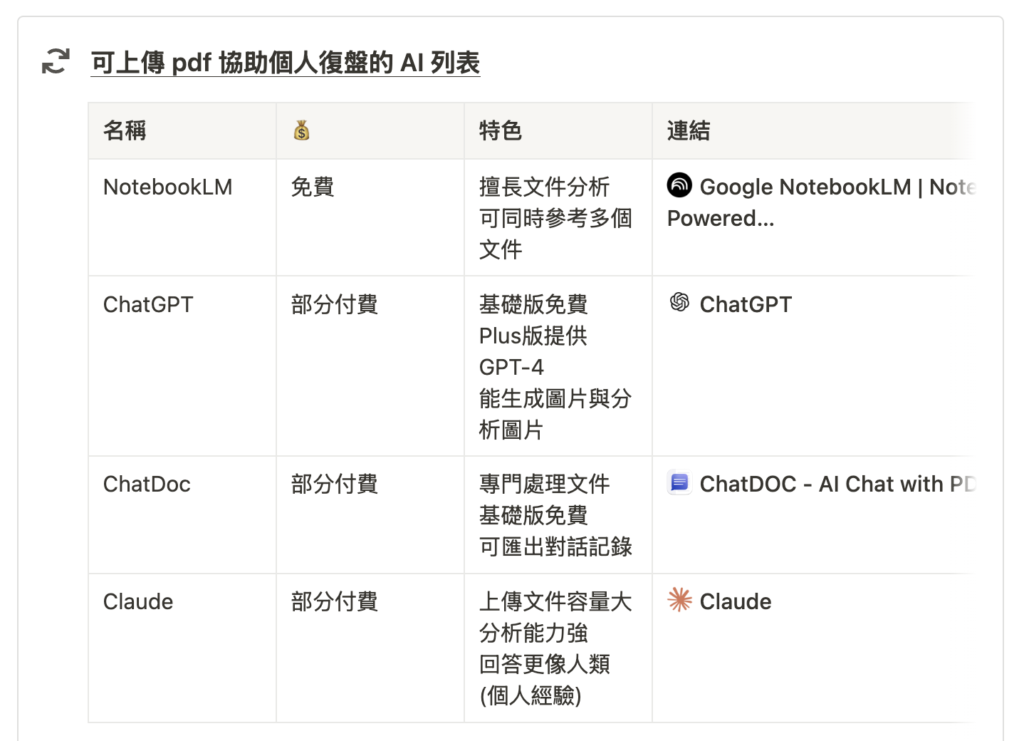Click the blue ChatDOC document icon
This screenshot has width=1024, height=741.
[x=679, y=483]
